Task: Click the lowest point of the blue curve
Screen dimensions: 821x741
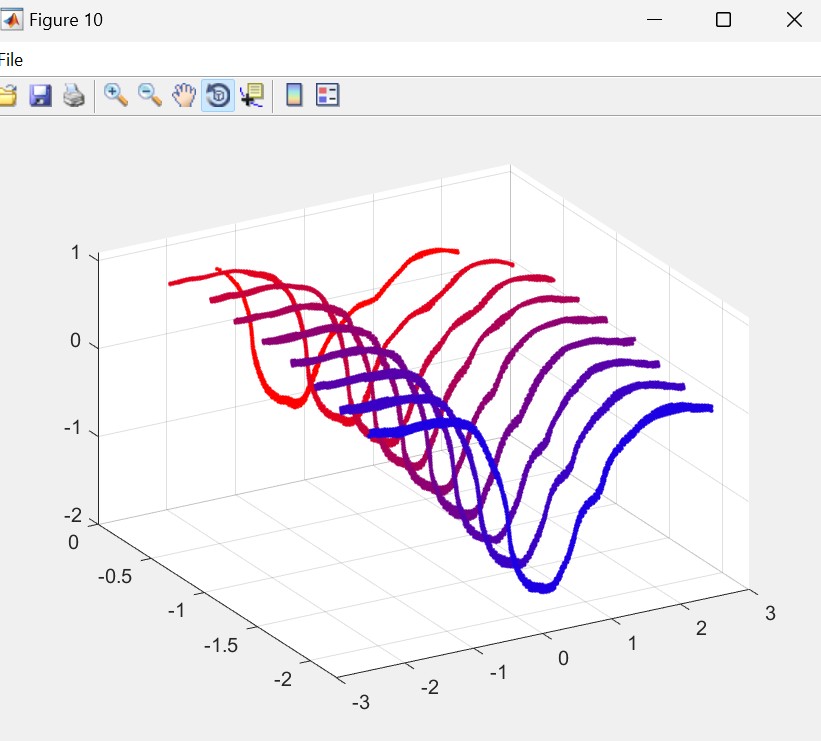Action: pyautogui.click(x=541, y=588)
